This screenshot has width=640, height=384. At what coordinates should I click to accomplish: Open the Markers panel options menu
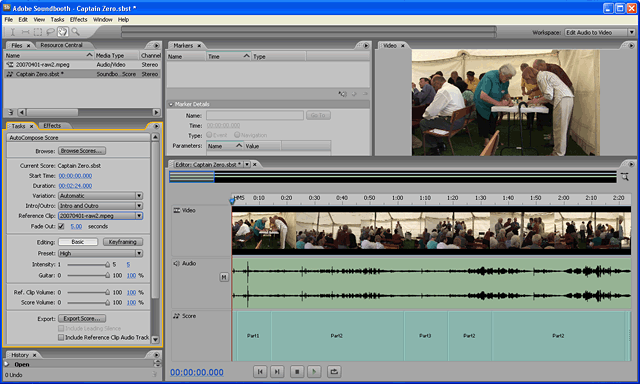(x=365, y=46)
